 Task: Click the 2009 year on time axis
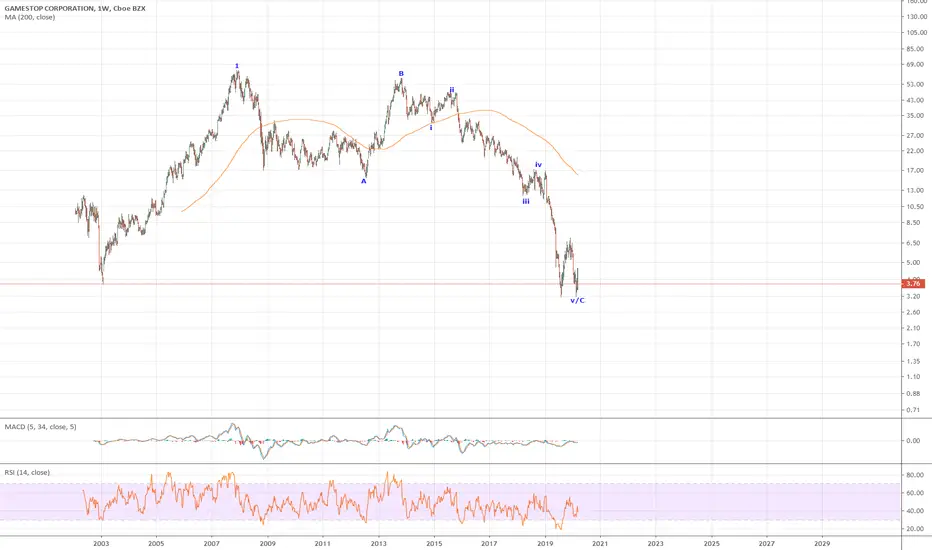[267, 543]
